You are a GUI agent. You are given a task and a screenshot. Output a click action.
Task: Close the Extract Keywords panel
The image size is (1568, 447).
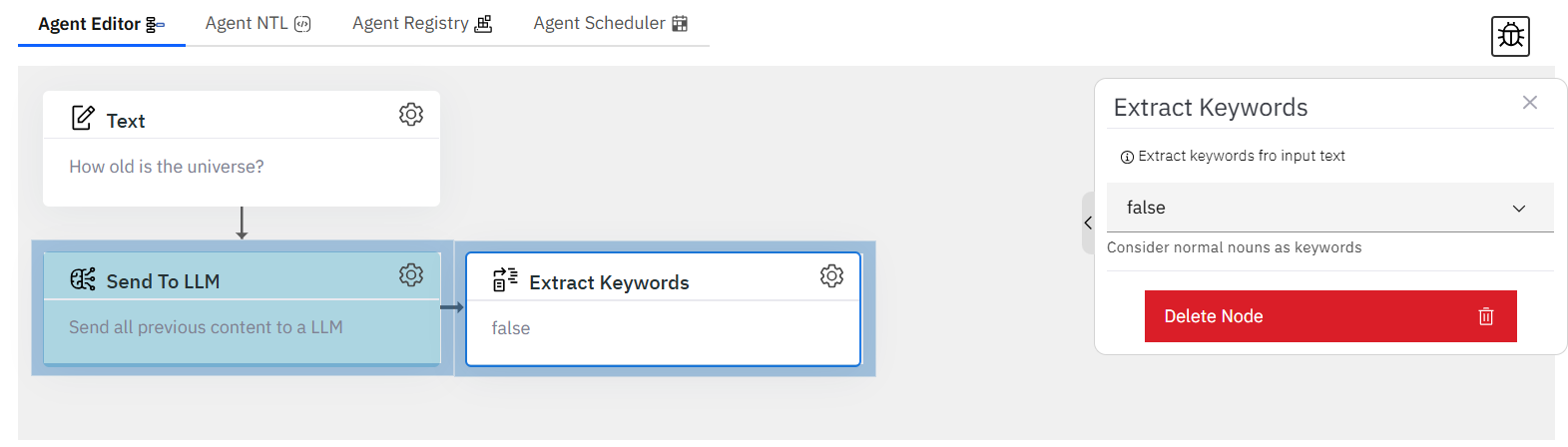click(1530, 102)
